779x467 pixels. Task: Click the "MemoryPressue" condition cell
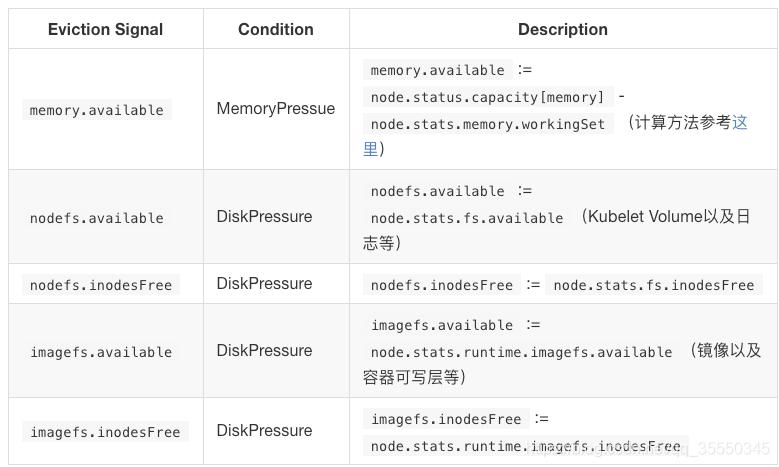(x=276, y=109)
